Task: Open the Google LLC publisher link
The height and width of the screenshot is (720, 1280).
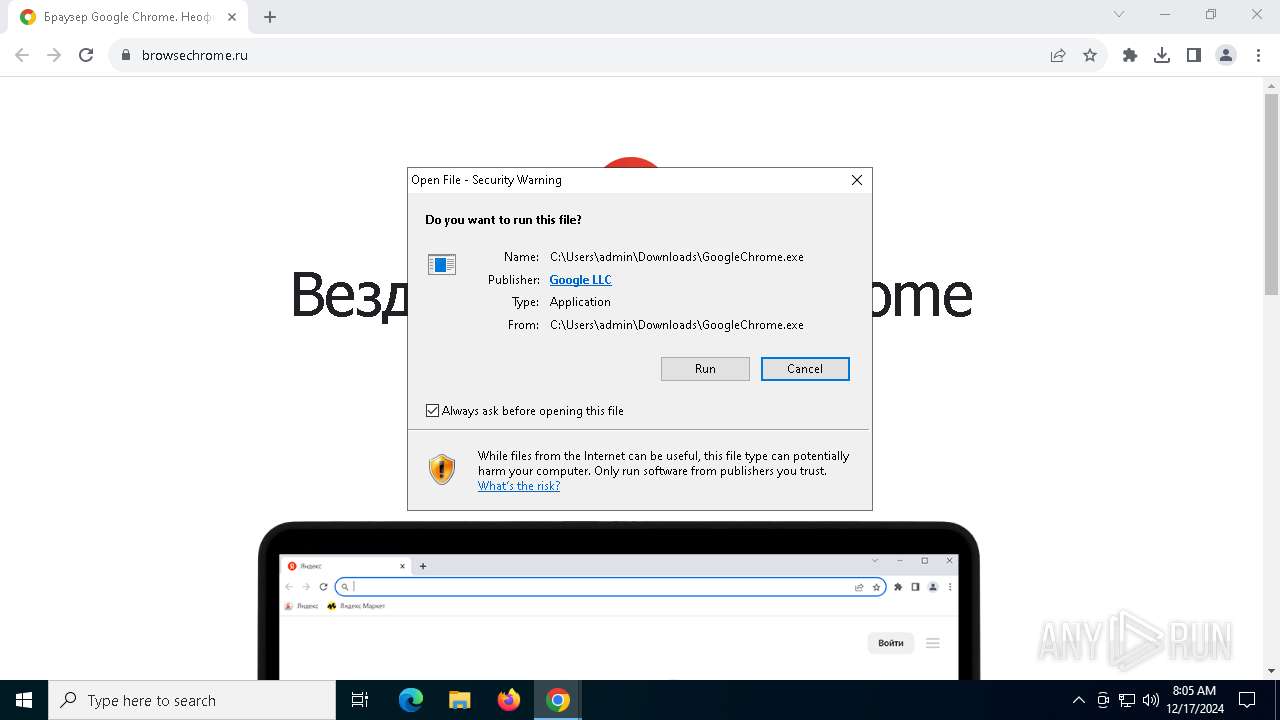Action: pyautogui.click(x=581, y=280)
